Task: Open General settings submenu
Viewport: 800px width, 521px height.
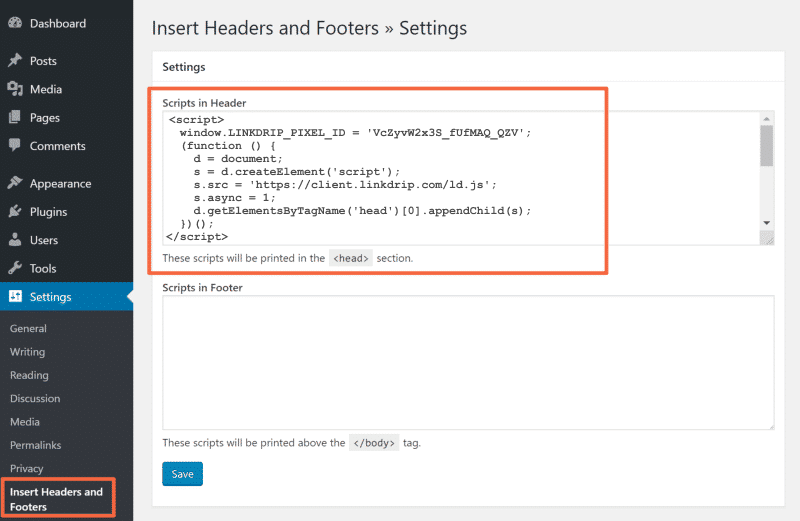Action: click(x=28, y=329)
